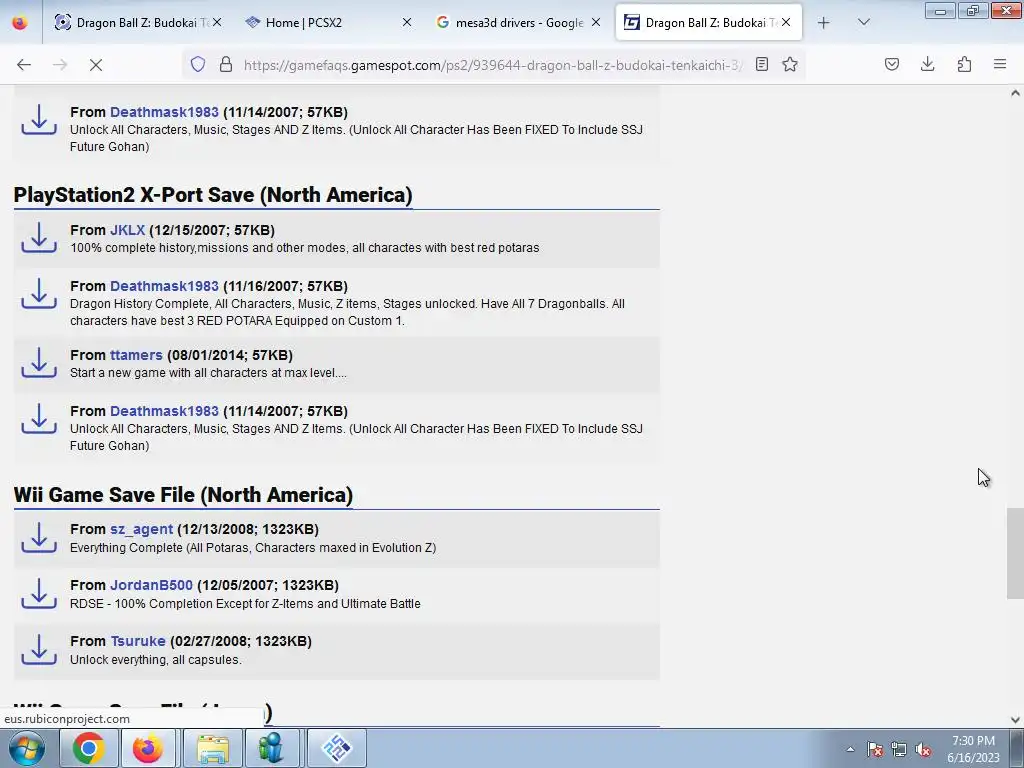
Task: Open Firefox extensions menu
Action: coord(964,64)
